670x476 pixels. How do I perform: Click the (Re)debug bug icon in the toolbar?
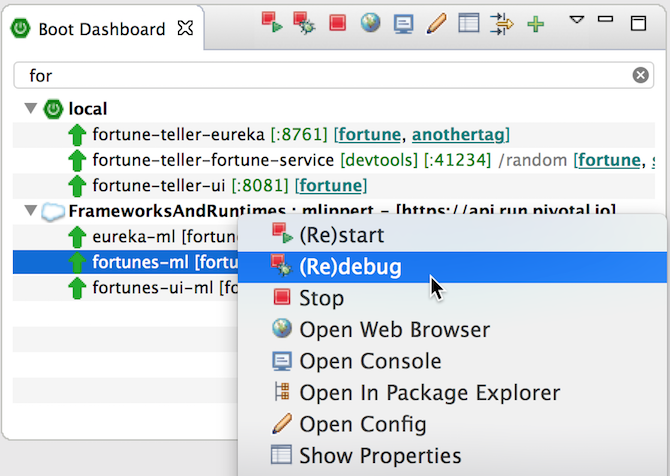(x=305, y=23)
